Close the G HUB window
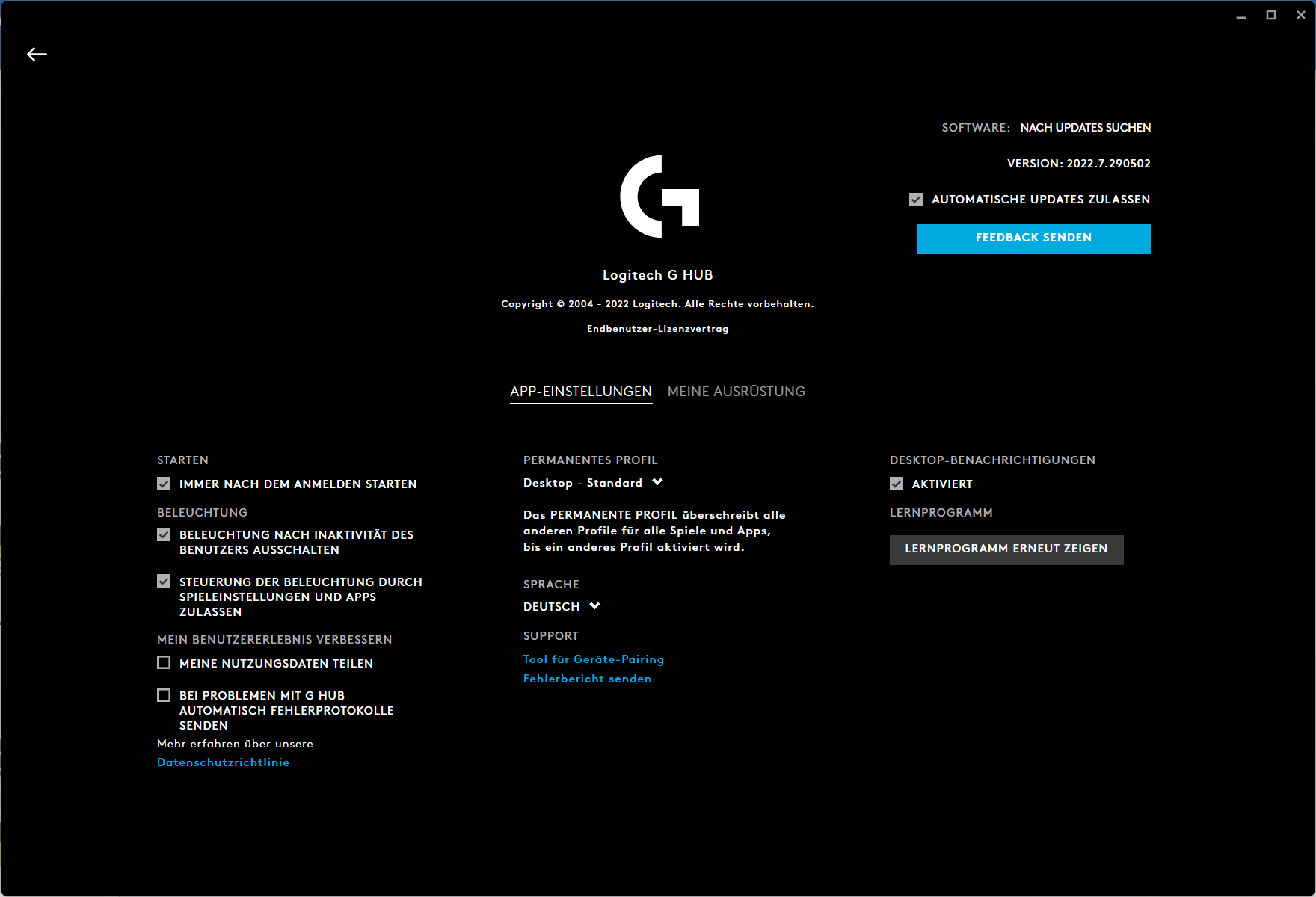This screenshot has width=1316, height=897. tap(1301, 15)
